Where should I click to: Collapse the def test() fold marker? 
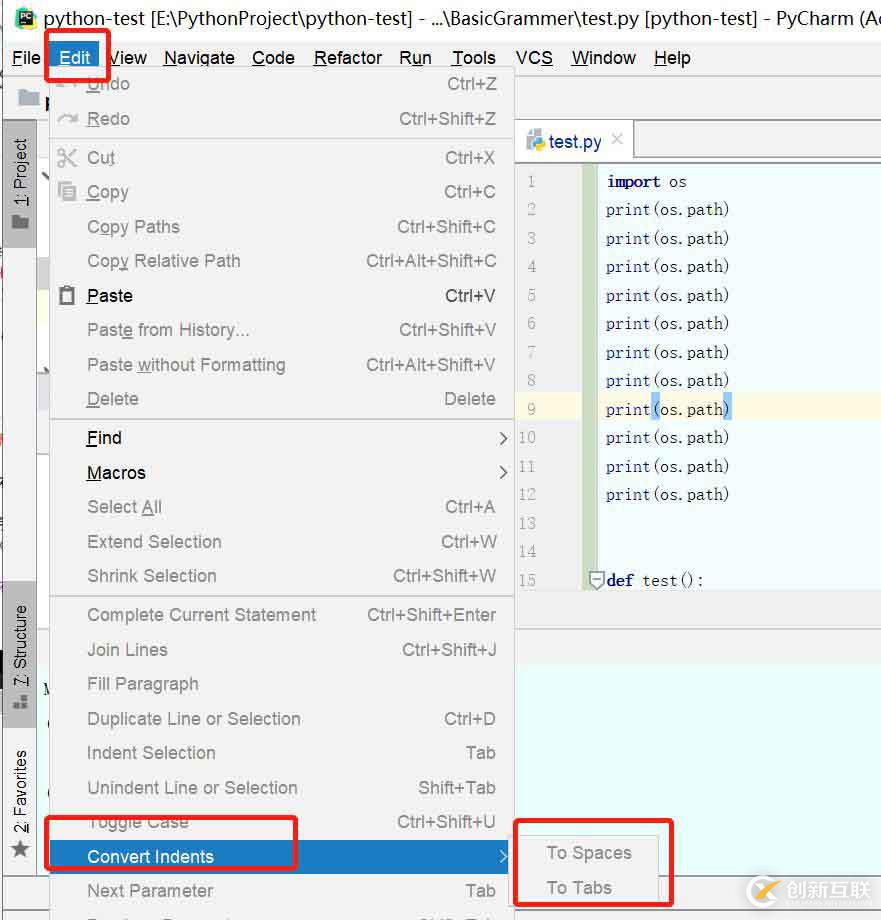tap(596, 580)
